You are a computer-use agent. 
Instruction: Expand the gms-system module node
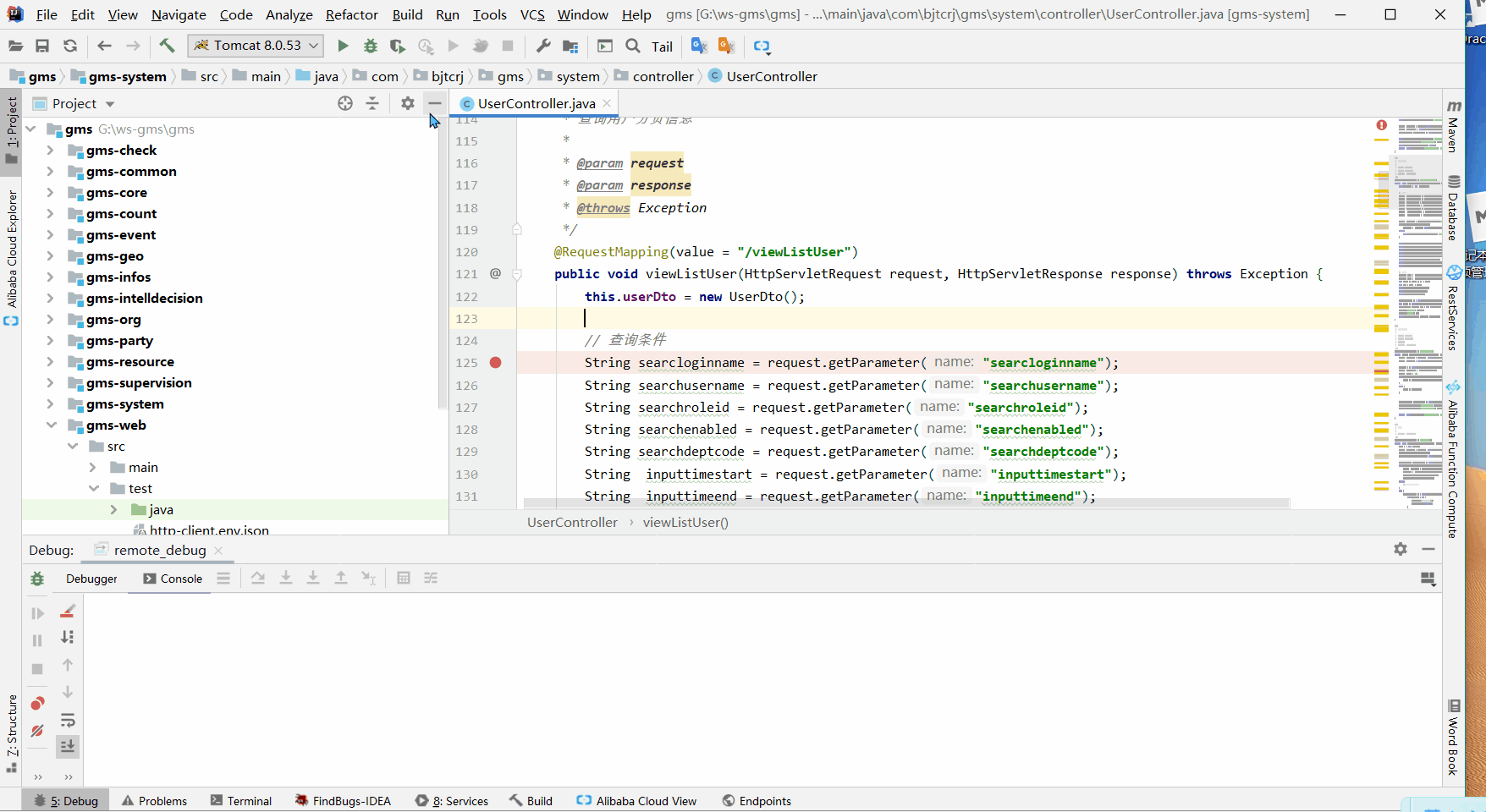51,404
